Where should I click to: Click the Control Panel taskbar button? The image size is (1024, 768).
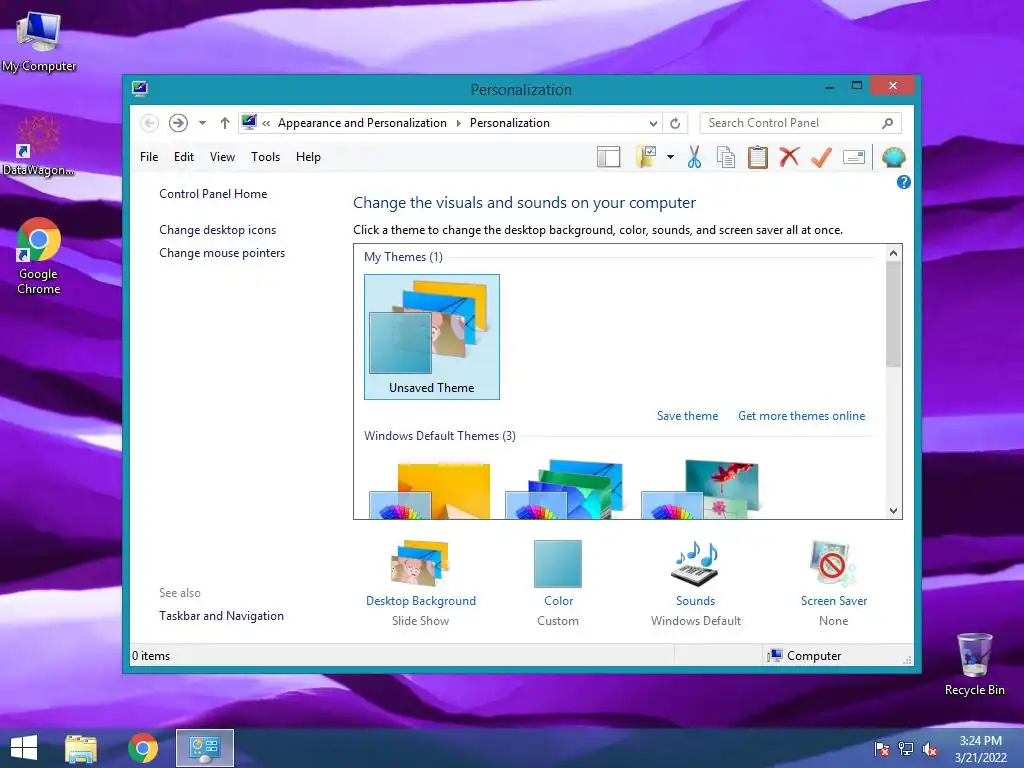[204, 748]
